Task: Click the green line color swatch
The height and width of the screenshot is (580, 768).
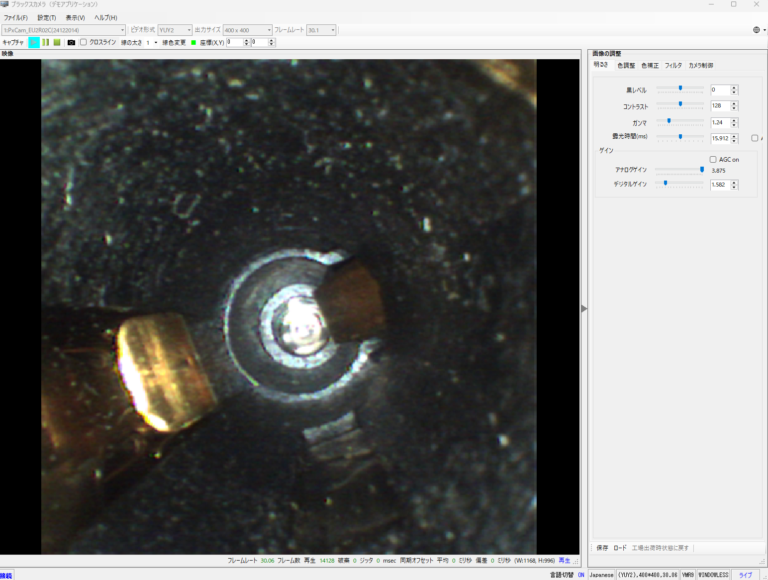Action: [192, 42]
